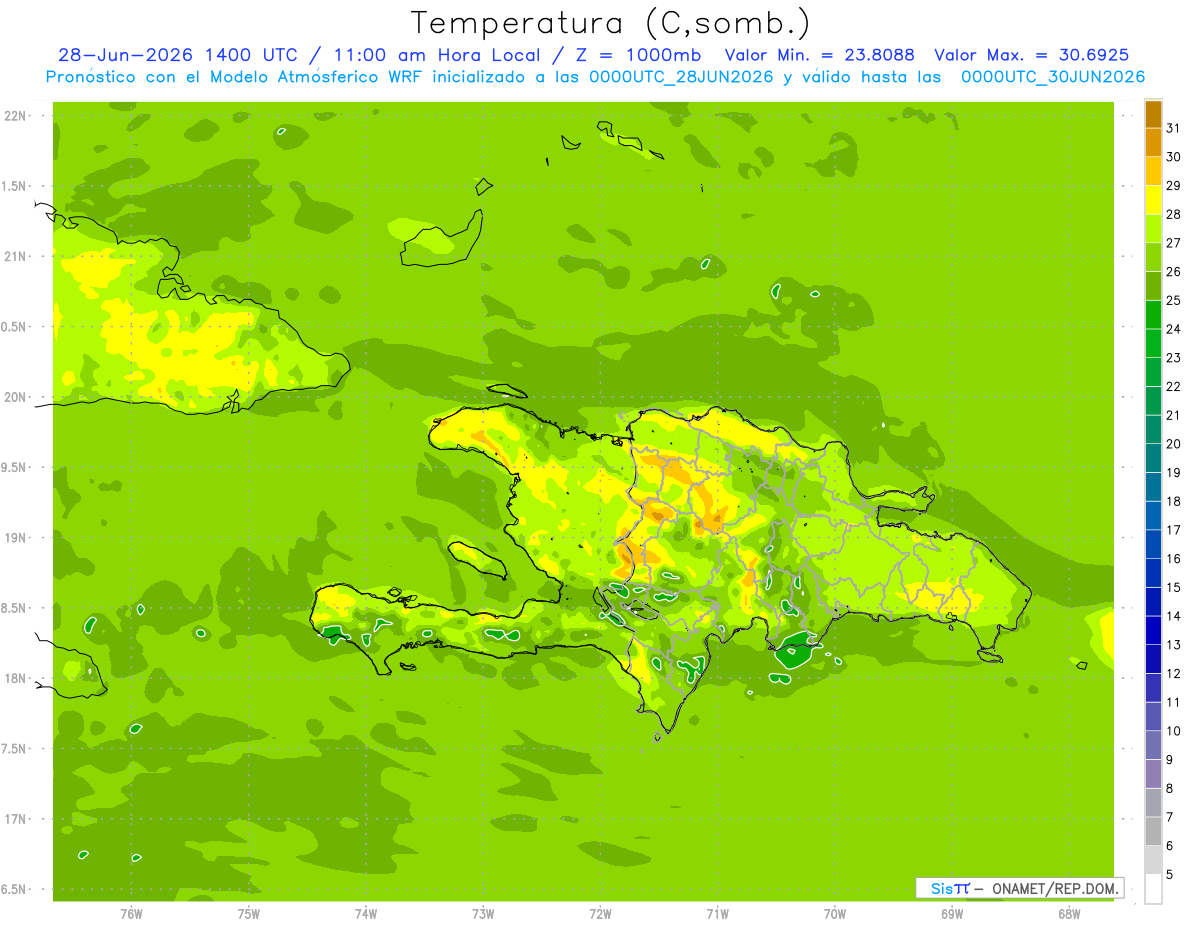Image resolution: width=1200 pixels, height=927 pixels.
Task: Select the 75W longitude axis label
Action: coord(248,913)
